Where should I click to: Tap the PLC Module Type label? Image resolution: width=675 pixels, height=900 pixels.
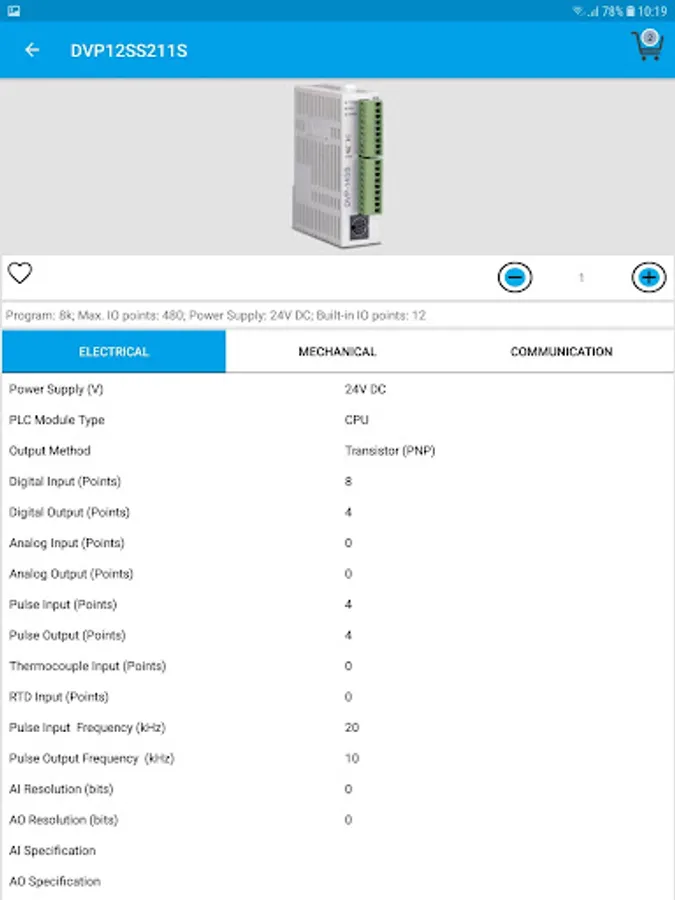click(x=57, y=420)
